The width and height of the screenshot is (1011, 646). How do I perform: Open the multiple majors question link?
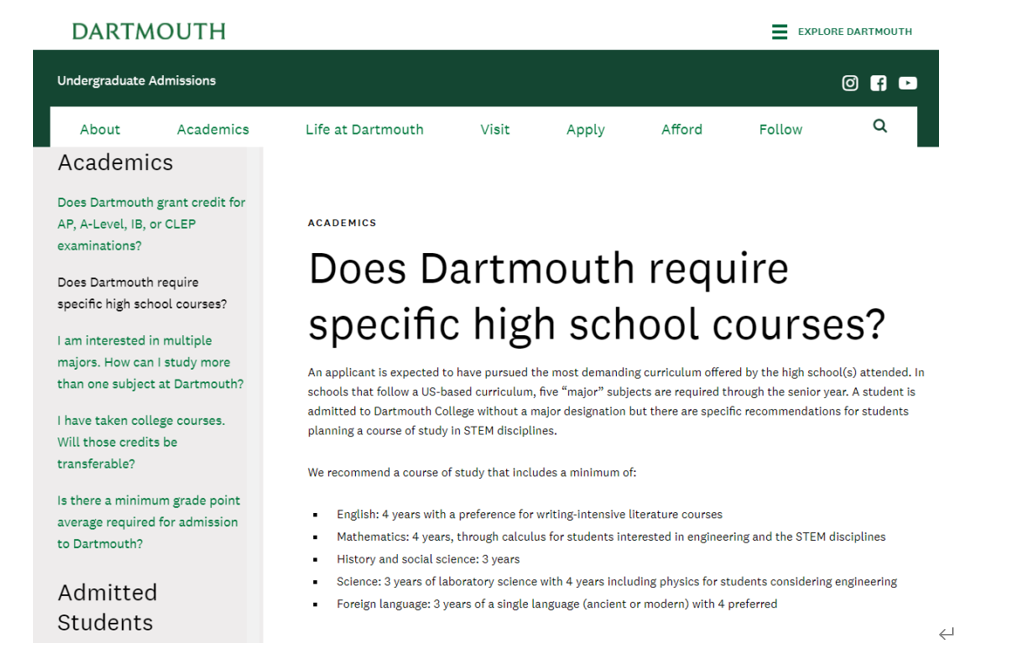coord(150,362)
